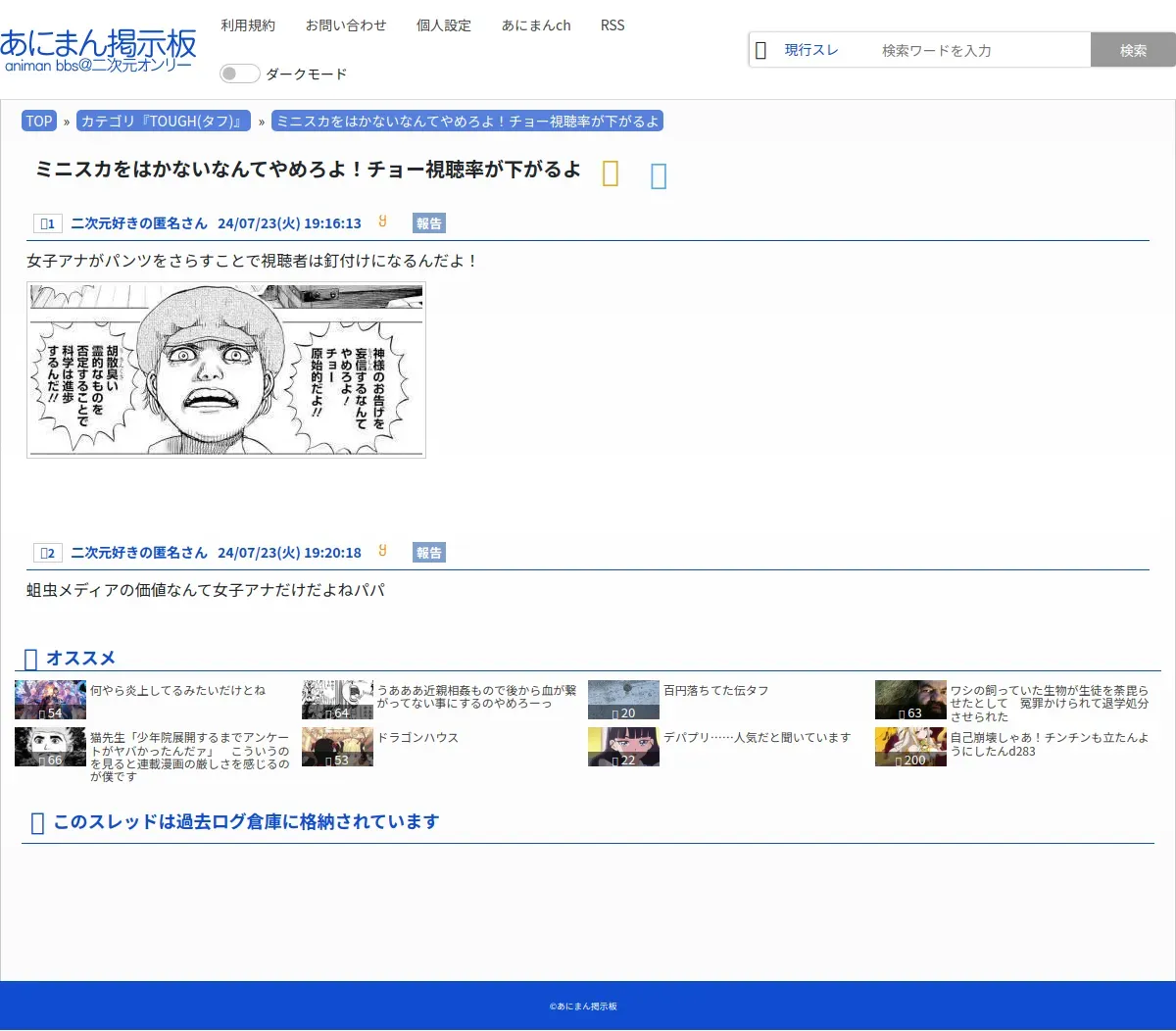Open thumbnail with 63 comment count
Screen dimensions: 1176x1031
coord(910,700)
